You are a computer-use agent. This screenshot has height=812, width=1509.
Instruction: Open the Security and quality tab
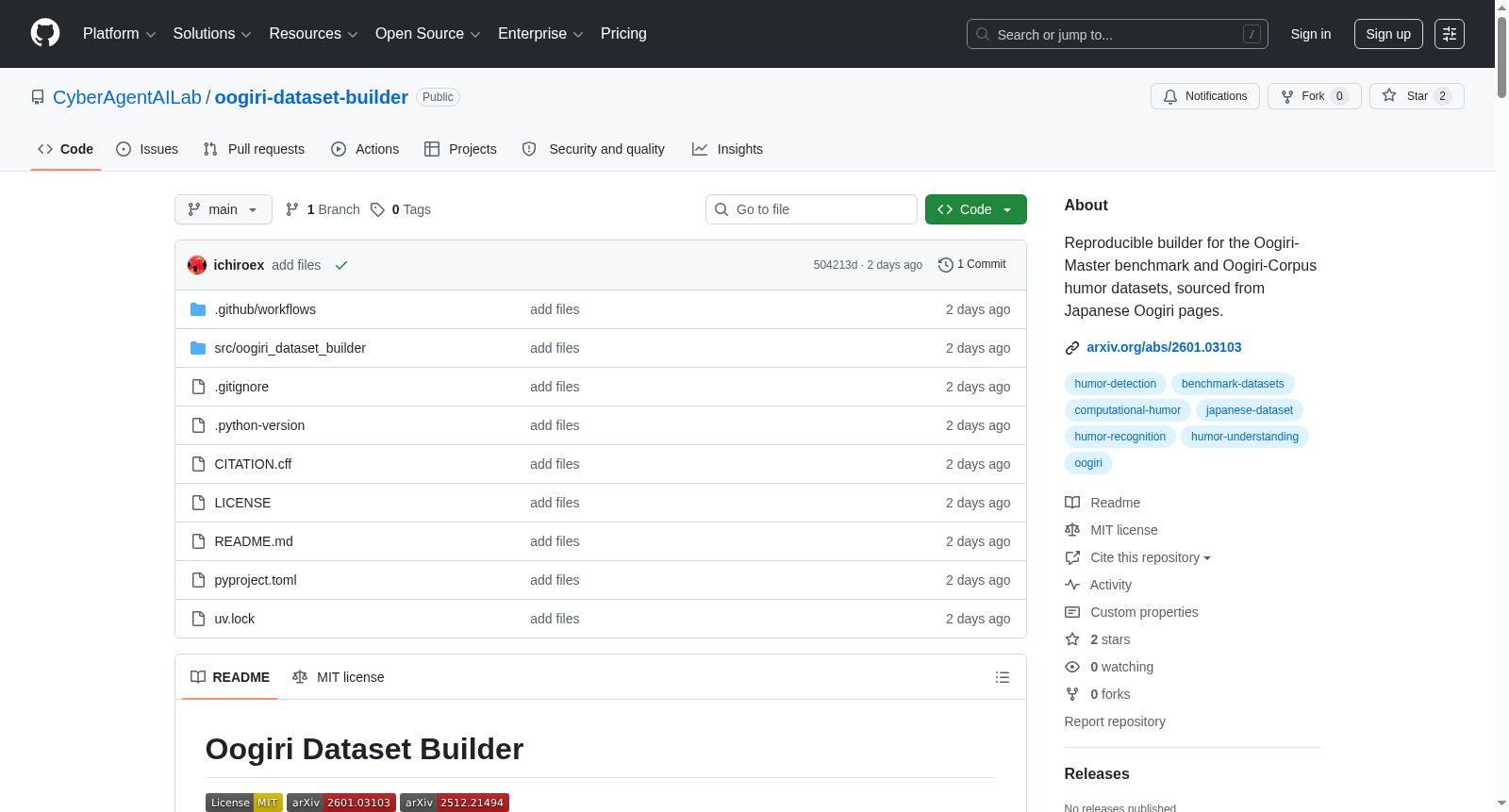593,149
